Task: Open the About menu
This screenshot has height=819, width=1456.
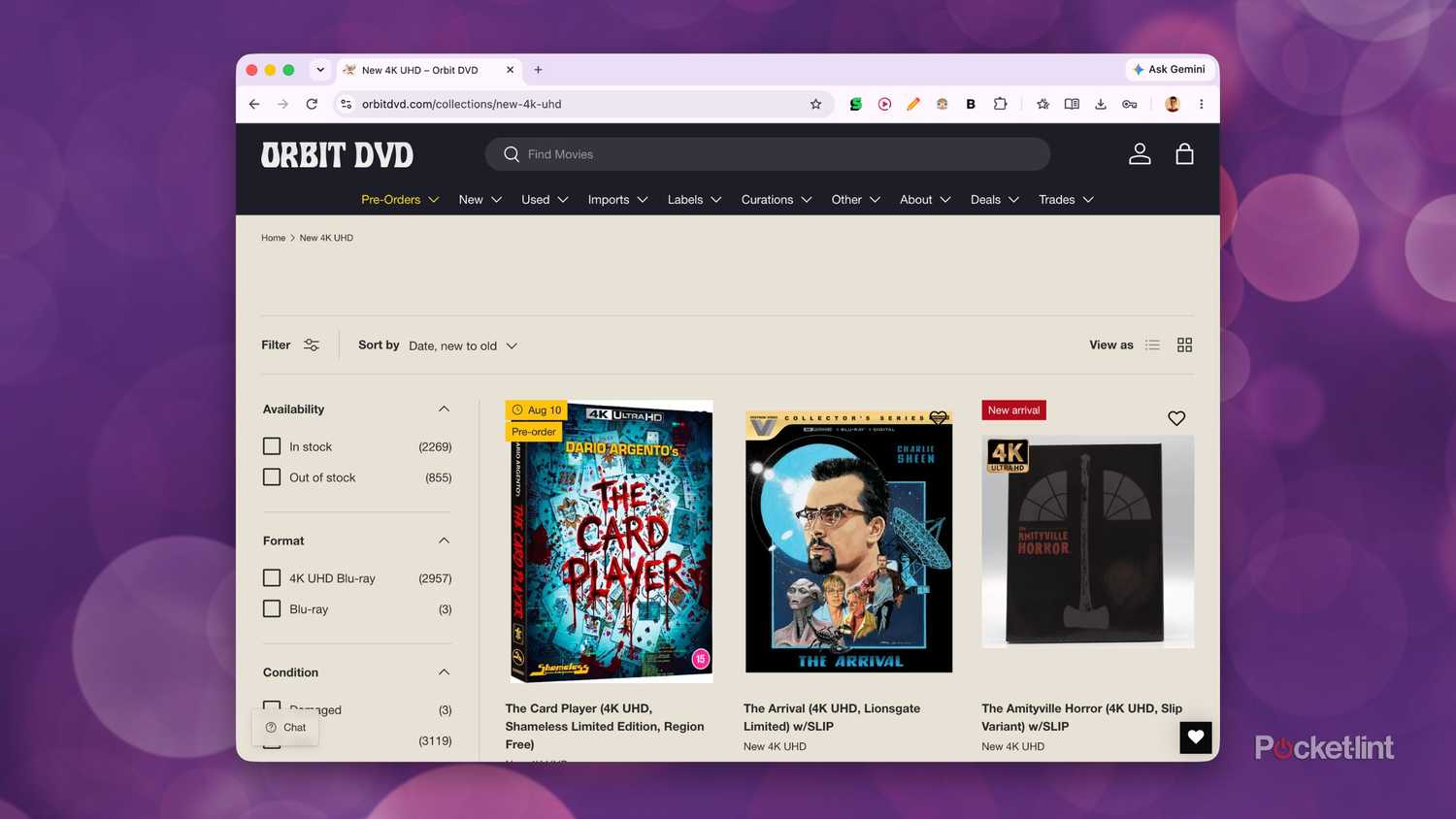Action: click(x=925, y=200)
